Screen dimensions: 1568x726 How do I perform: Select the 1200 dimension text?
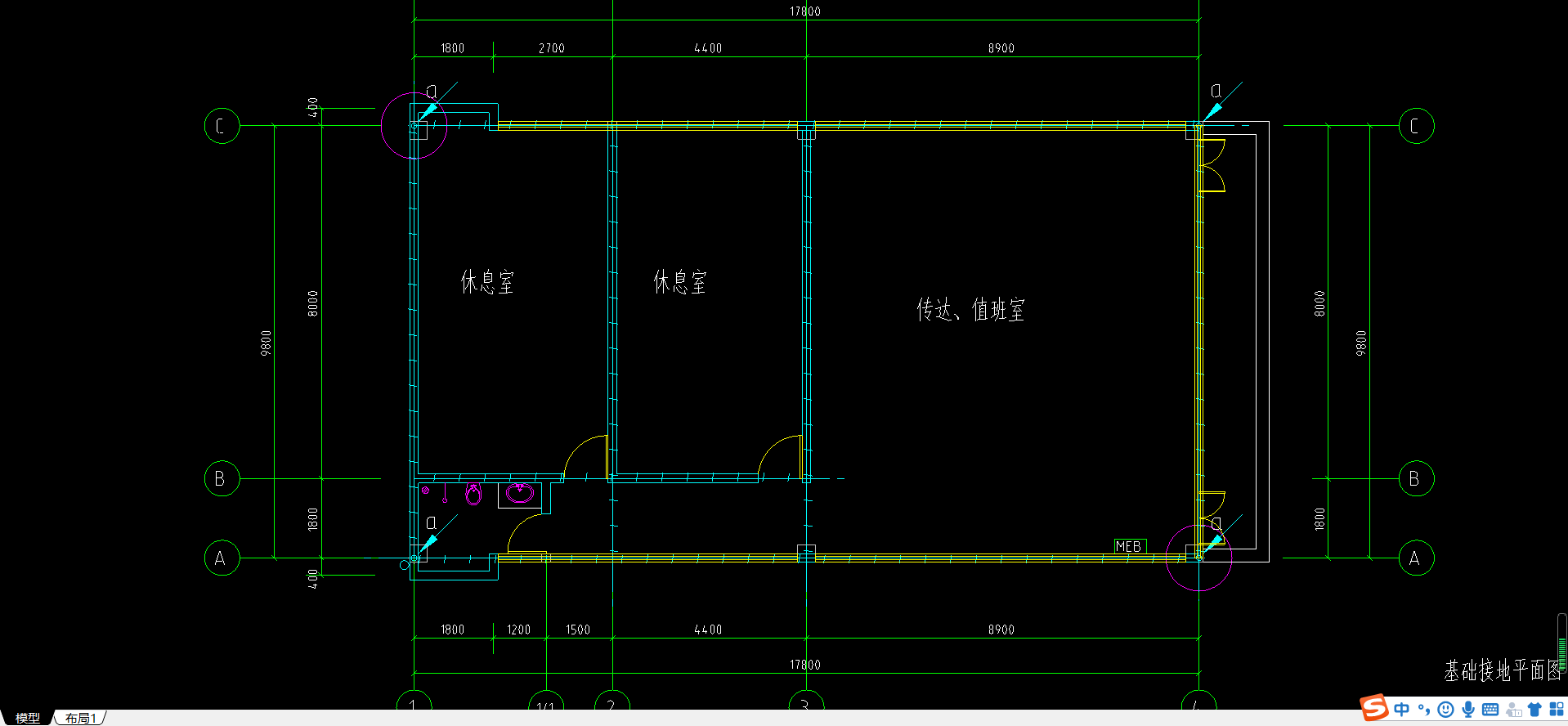(x=518, y=630)
